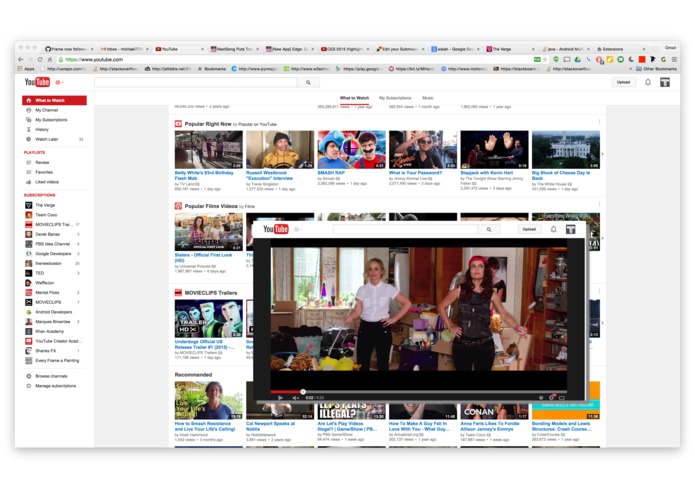Switch to the Music top tab
The image size is (695, 494).
point(428,98)
